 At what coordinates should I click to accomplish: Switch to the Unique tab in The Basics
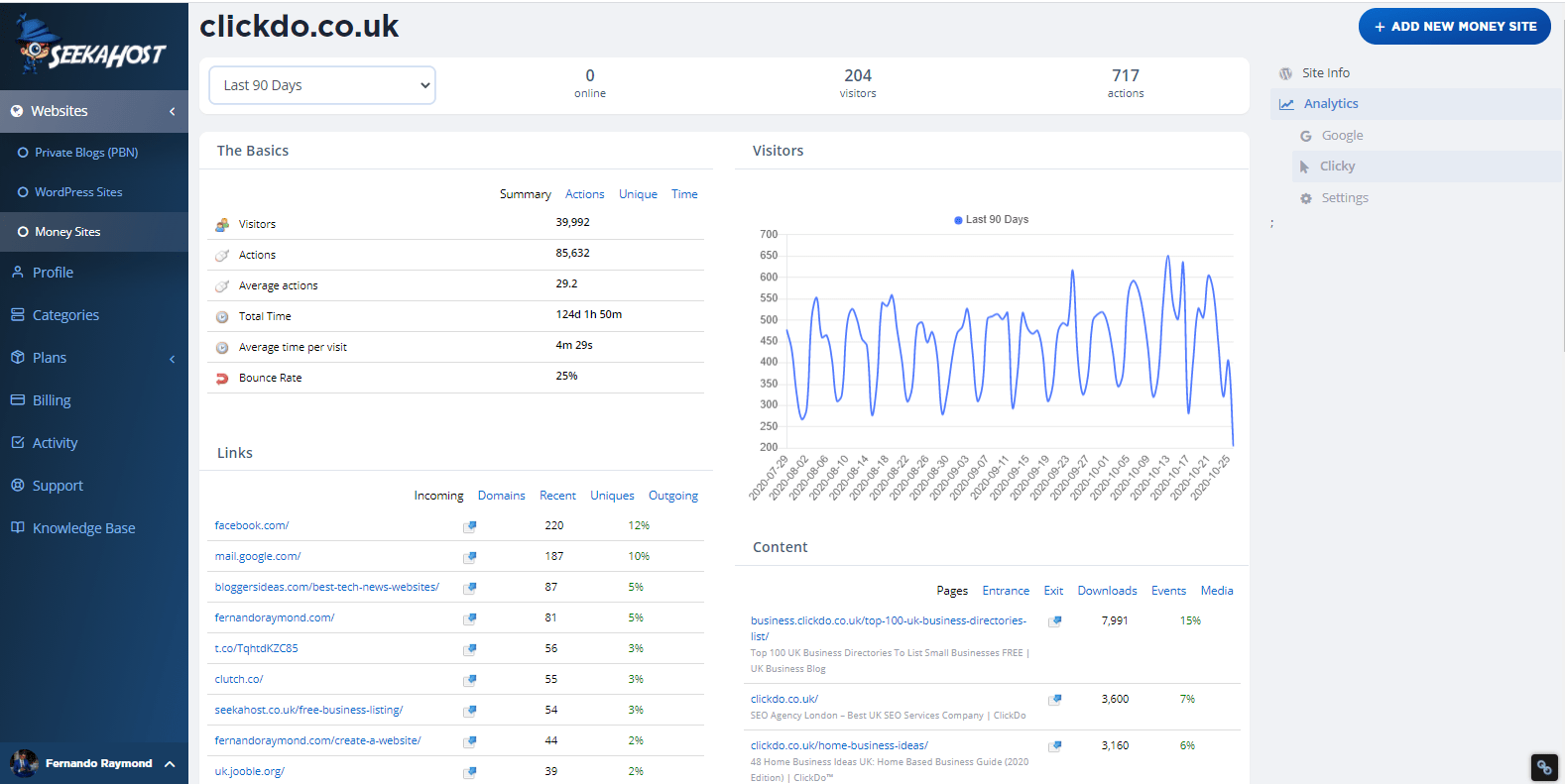[638, 194]
